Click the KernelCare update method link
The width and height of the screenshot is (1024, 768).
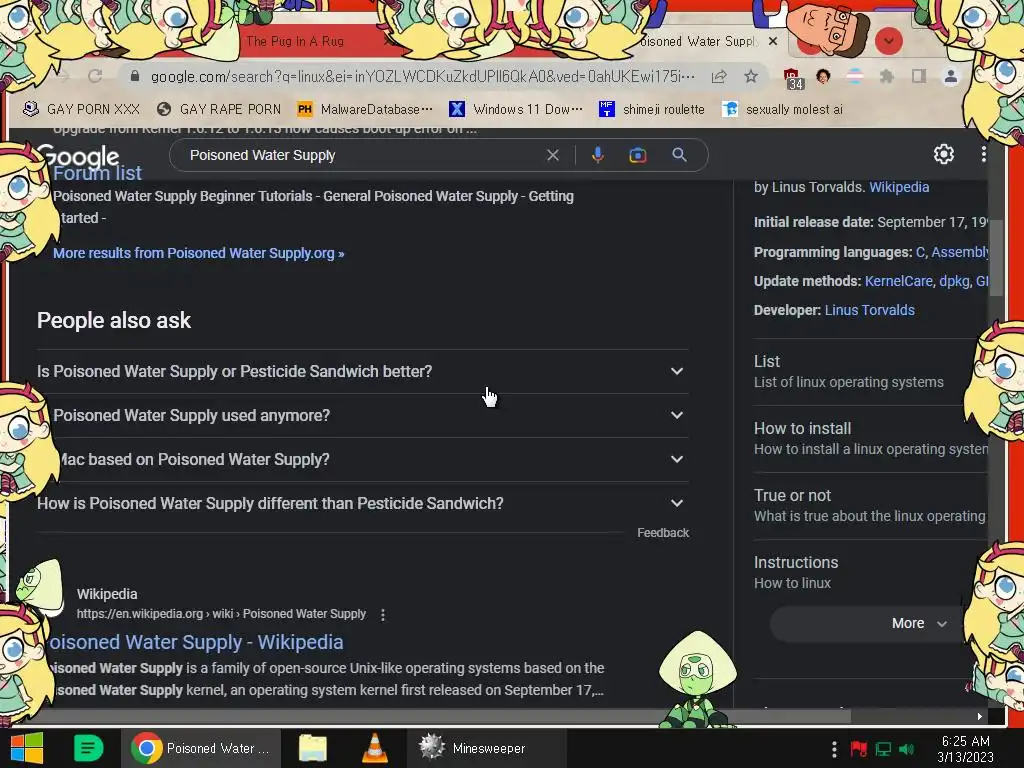899,281
